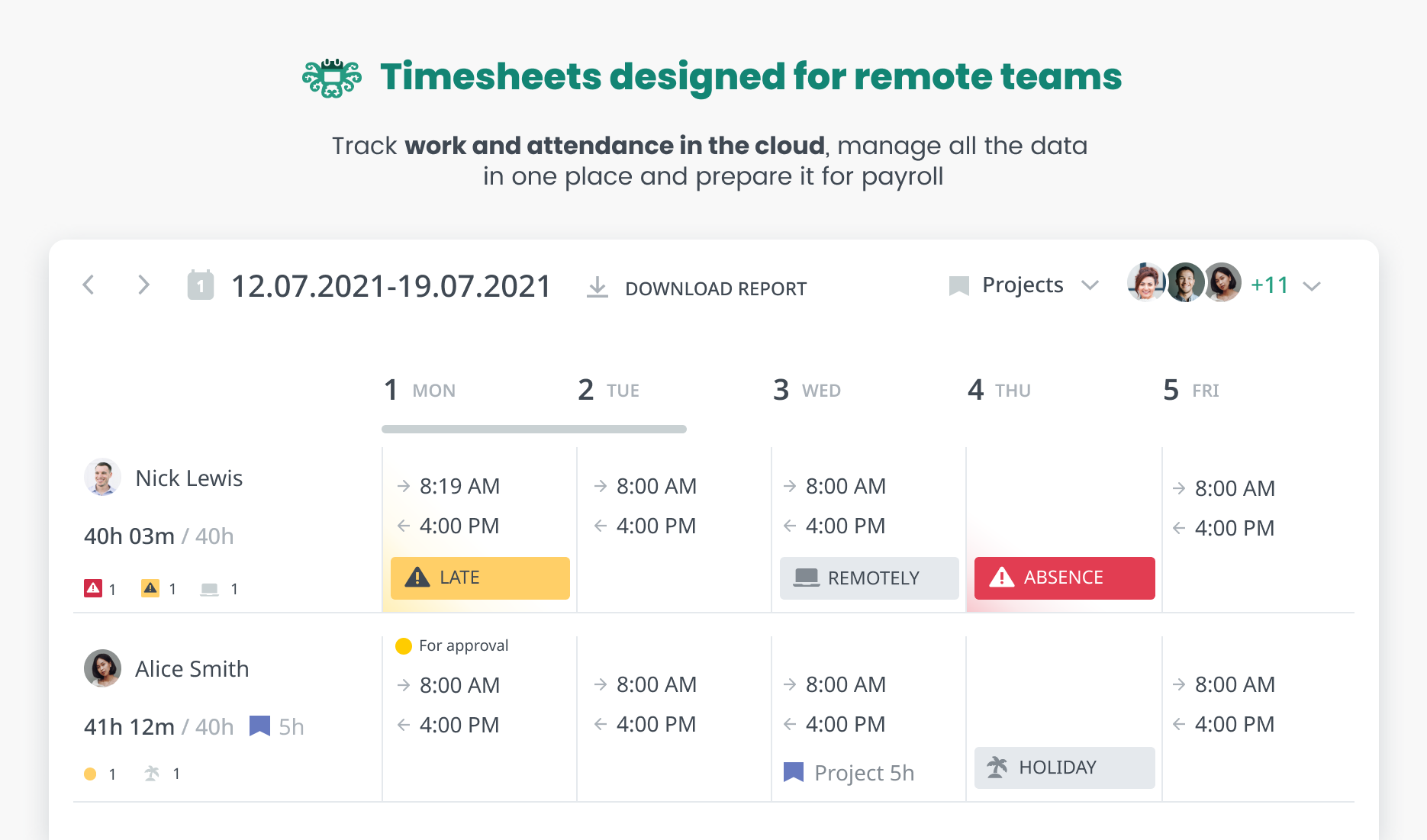1427x840 pixels.
Task: Click the Projects bookmark flag icon
Action: [958, 286]
